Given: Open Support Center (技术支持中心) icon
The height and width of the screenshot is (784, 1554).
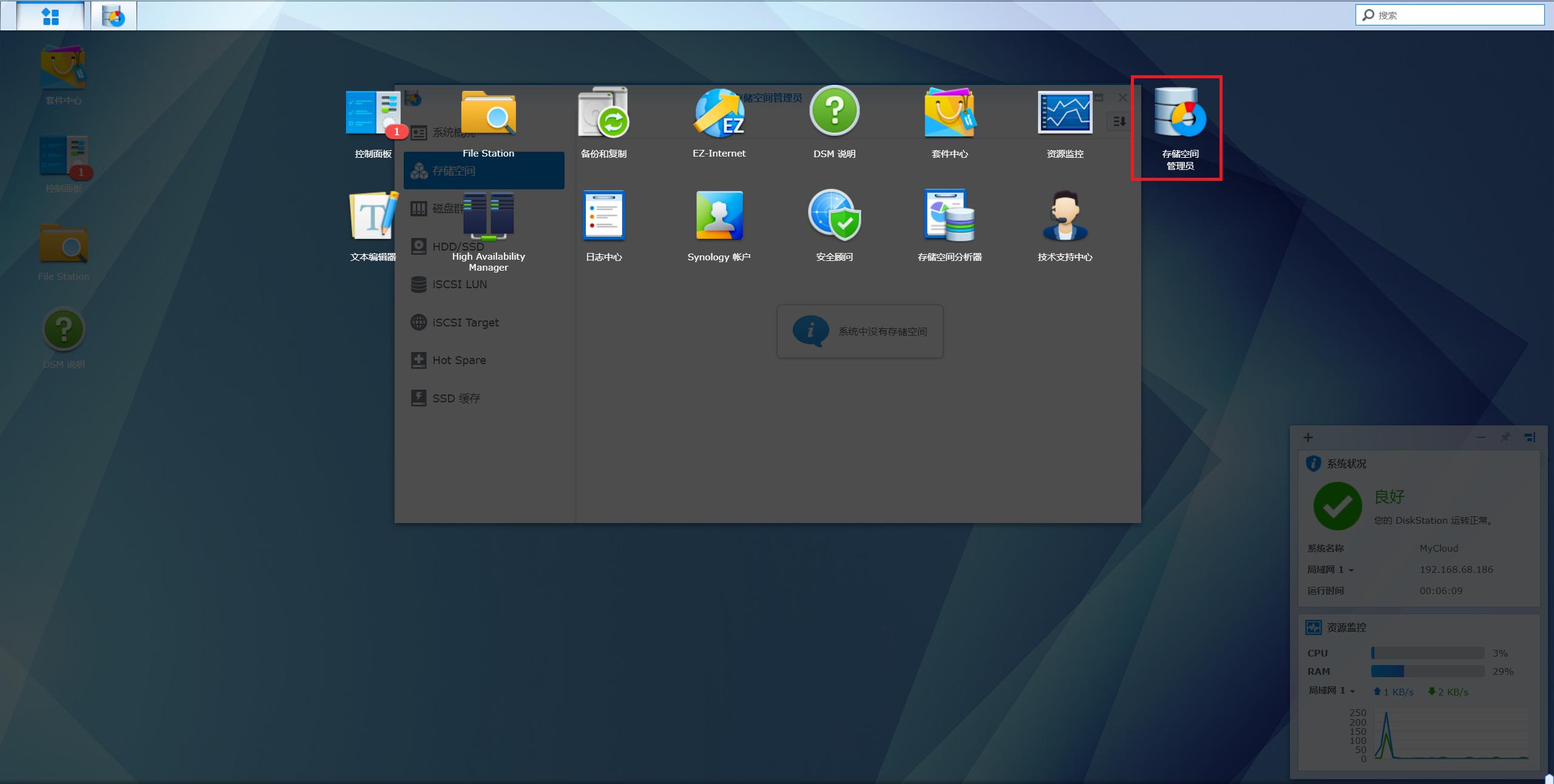Looking at the screenshot, I should tap(1065, 217).
